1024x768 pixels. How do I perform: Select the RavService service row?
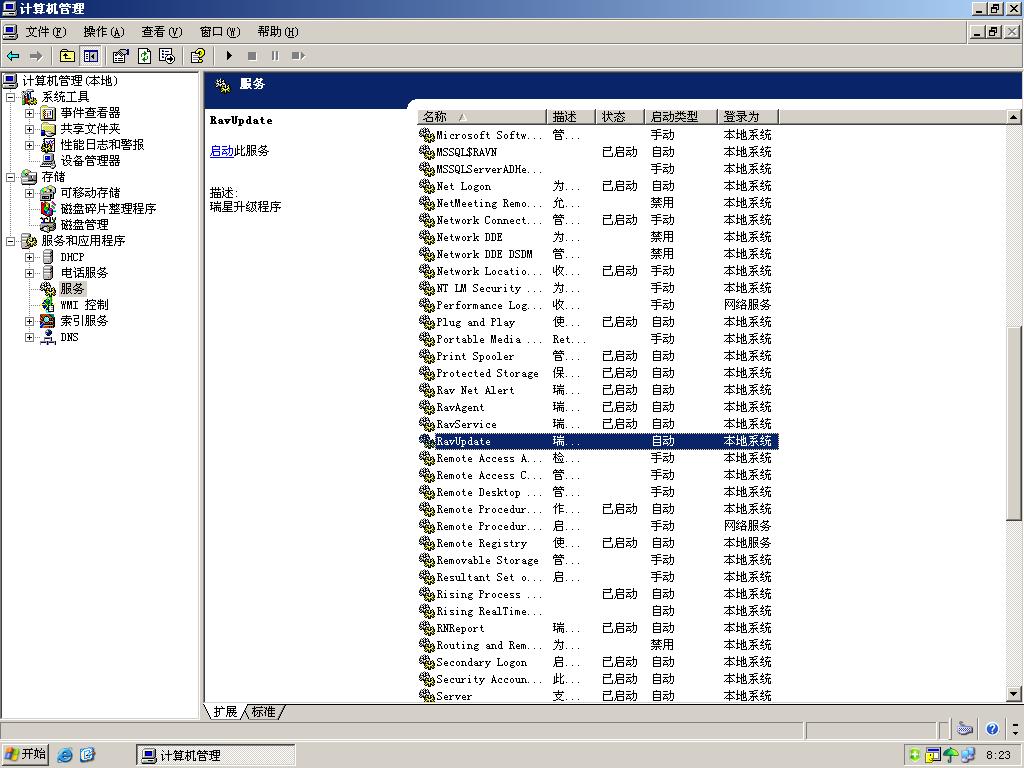[x=598, y=424]
